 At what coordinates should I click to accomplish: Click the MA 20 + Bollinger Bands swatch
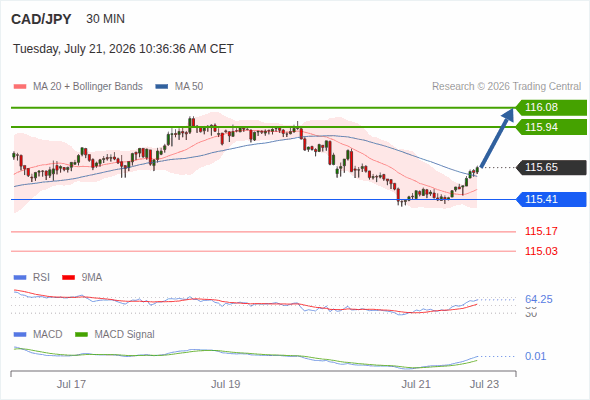[20, 87]
